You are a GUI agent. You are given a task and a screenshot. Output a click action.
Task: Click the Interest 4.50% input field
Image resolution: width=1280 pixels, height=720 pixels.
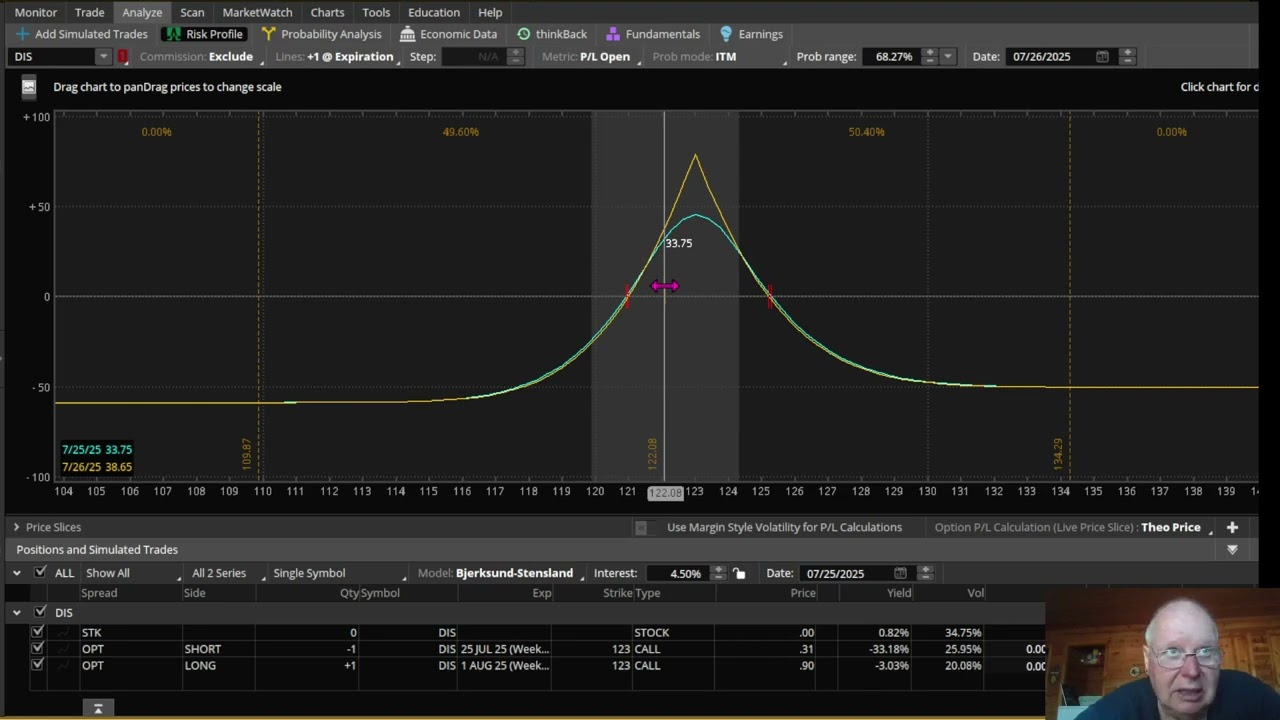click(678, 573)
